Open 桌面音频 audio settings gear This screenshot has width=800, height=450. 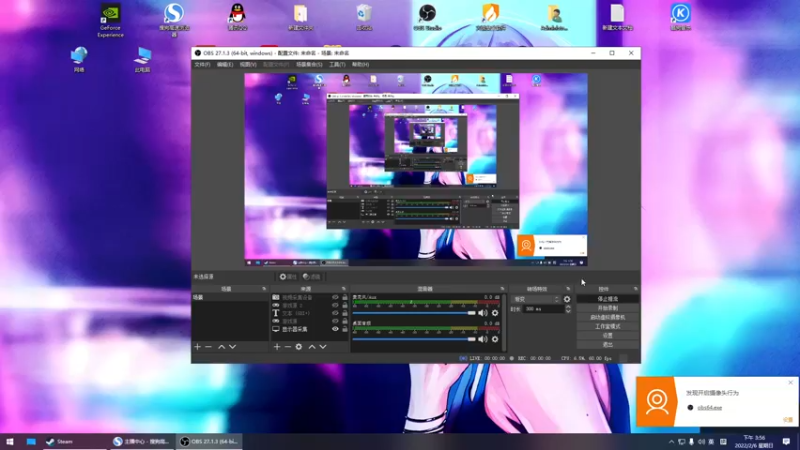[x=495, y=339]
